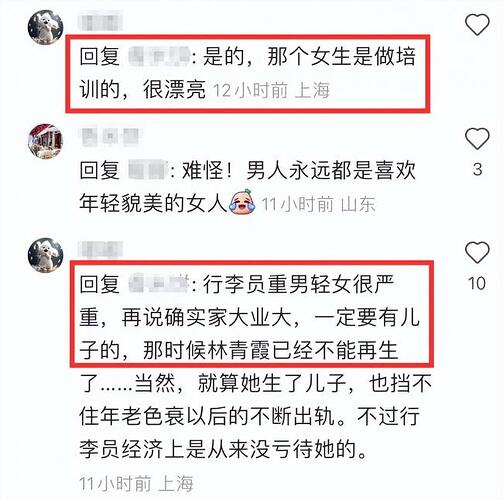Tap the crying-laughing emoji after 女人
Viewport: 503px width, 500px height.
coord(242,202)
